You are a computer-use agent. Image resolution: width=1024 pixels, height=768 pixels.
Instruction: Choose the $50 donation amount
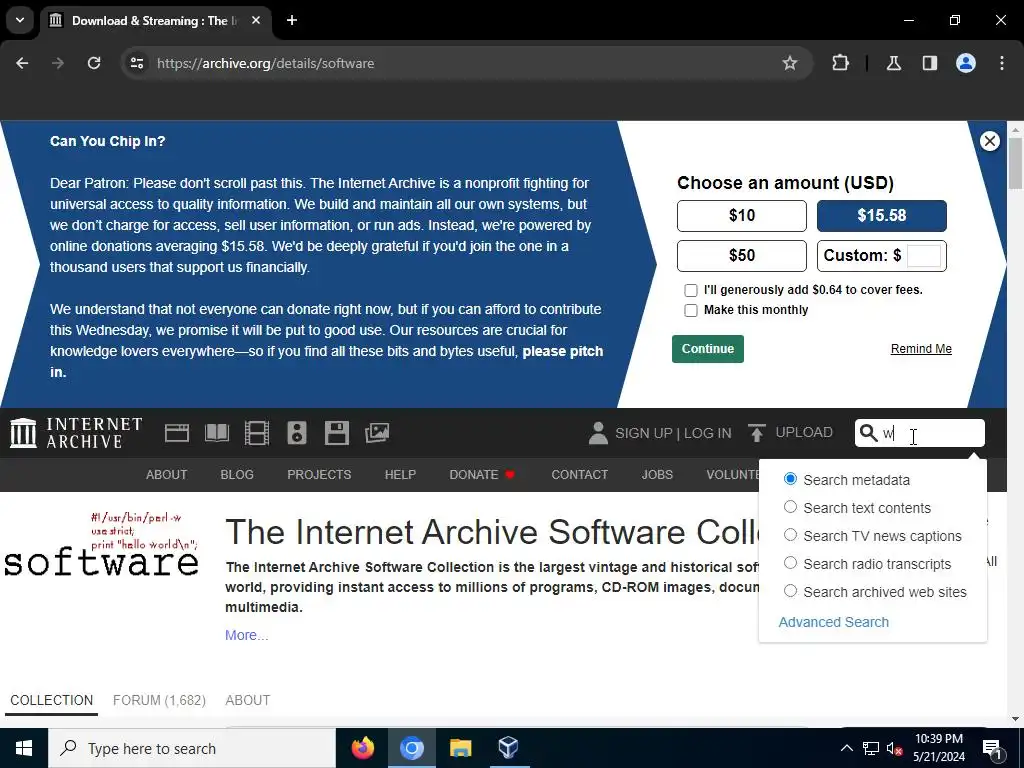[x=742, y=255]
